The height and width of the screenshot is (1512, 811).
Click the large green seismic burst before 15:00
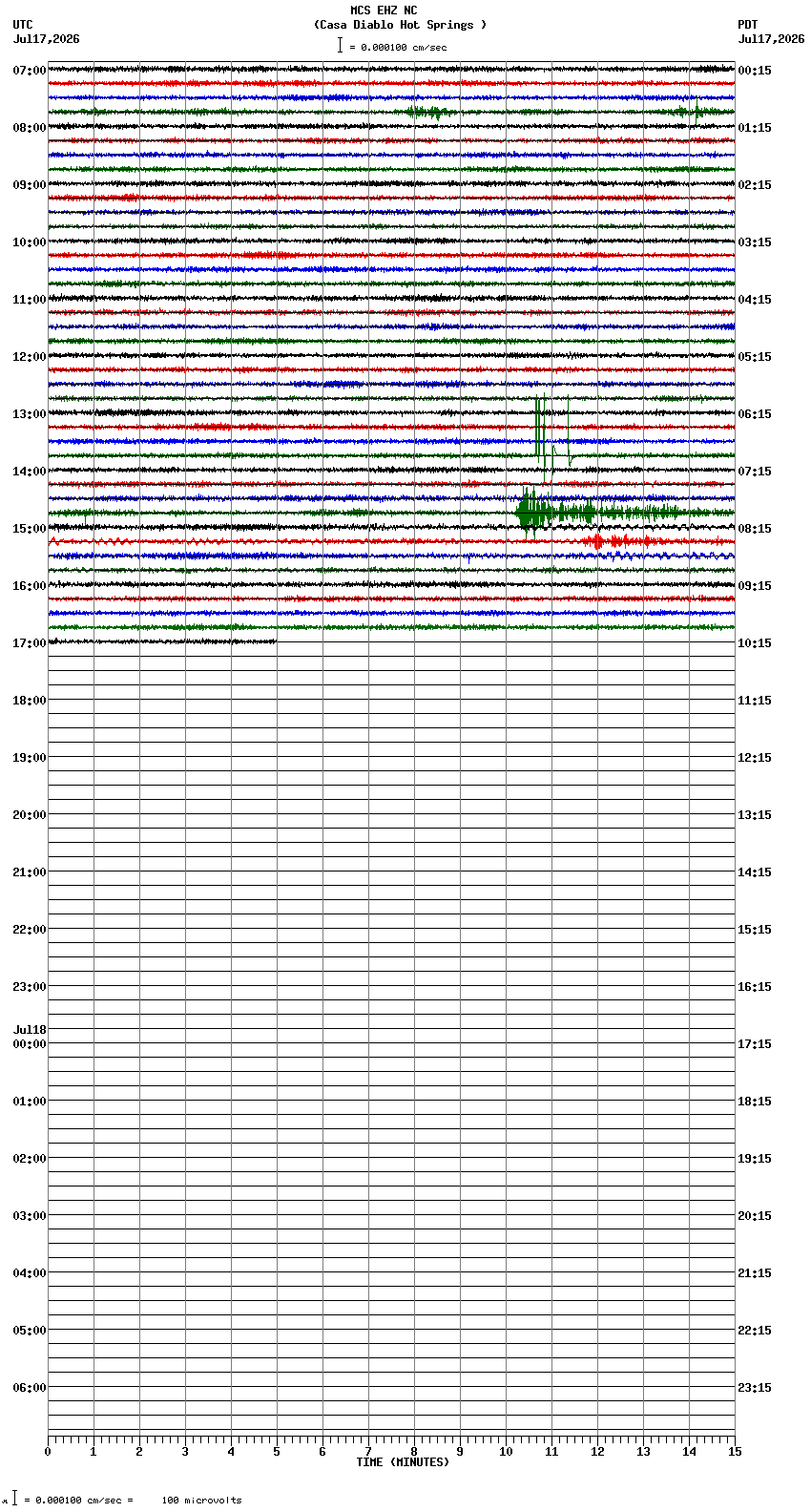click(532, 513)
